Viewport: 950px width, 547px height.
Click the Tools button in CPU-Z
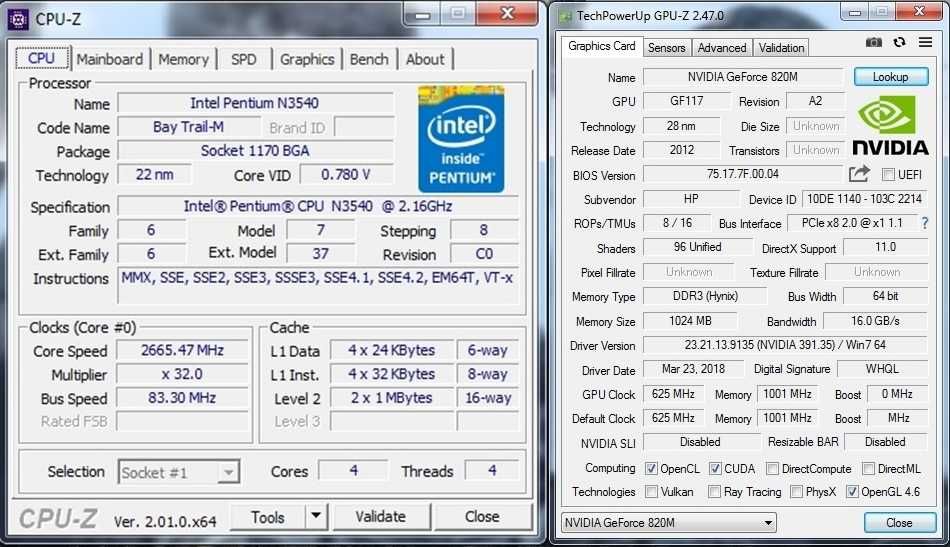click(x=268, y=517)
